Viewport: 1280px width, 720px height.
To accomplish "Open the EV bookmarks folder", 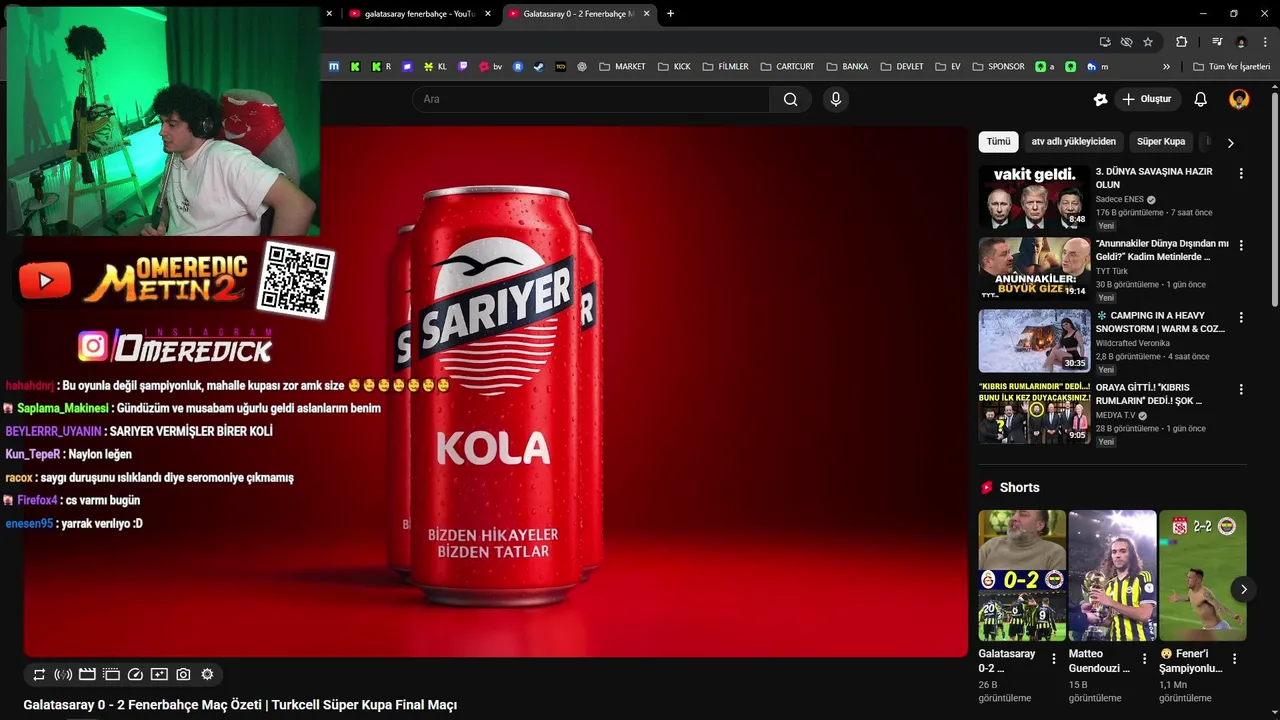I will (948, 67).
